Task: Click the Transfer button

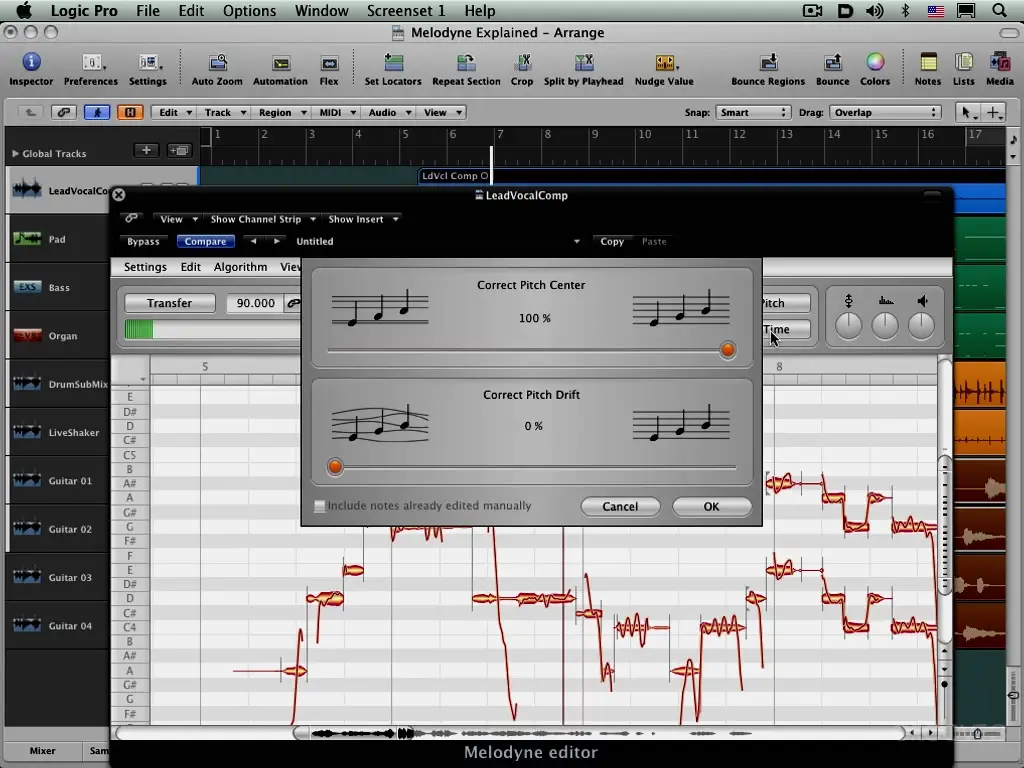Action: click(169, 303)
